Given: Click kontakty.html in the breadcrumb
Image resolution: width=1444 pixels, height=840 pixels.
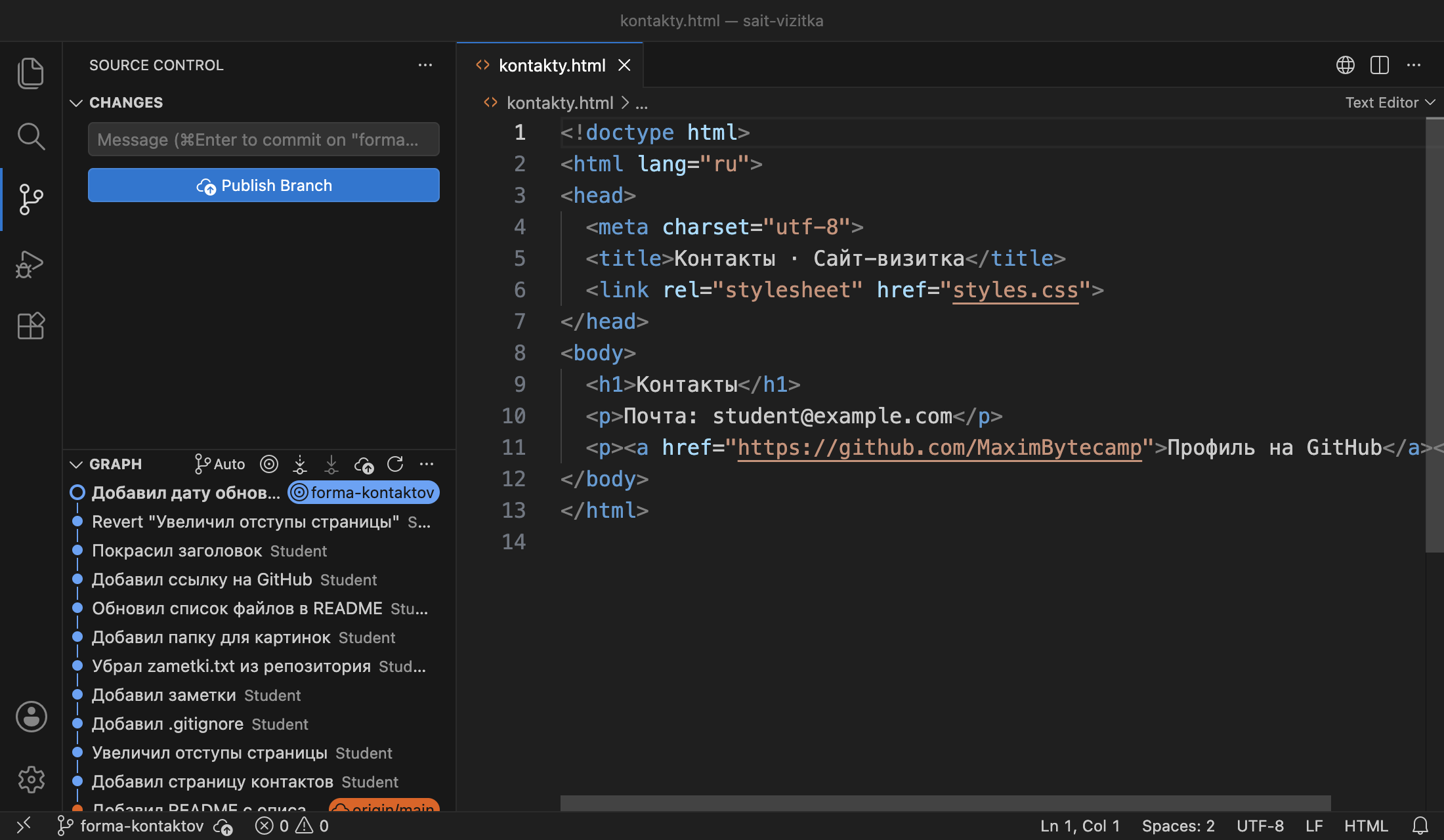Looking at the screenshot, I should [x=560, y=103].
